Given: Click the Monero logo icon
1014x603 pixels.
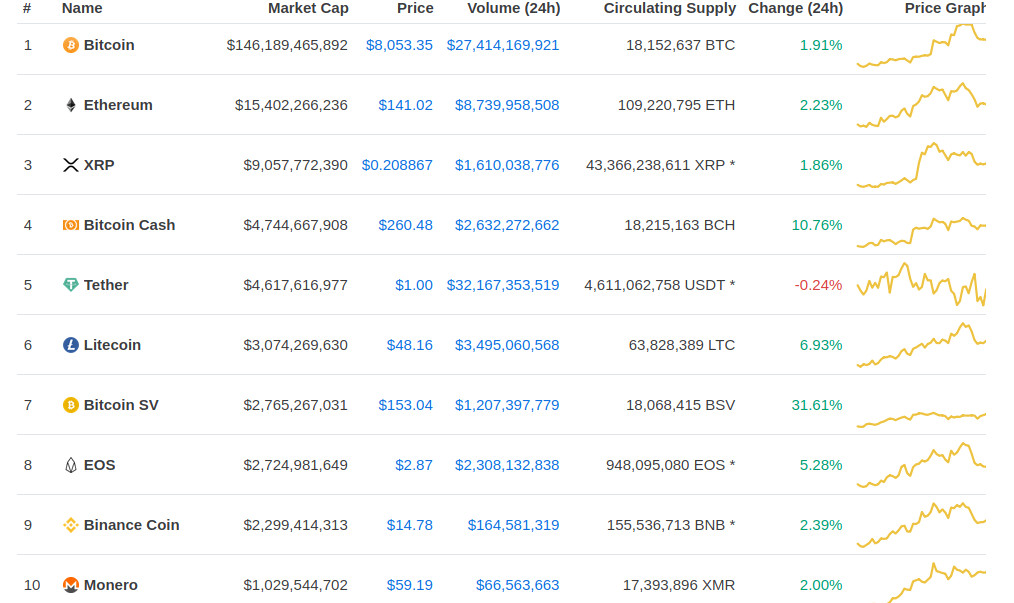Looking at the screenshot, I should point(70,585).
